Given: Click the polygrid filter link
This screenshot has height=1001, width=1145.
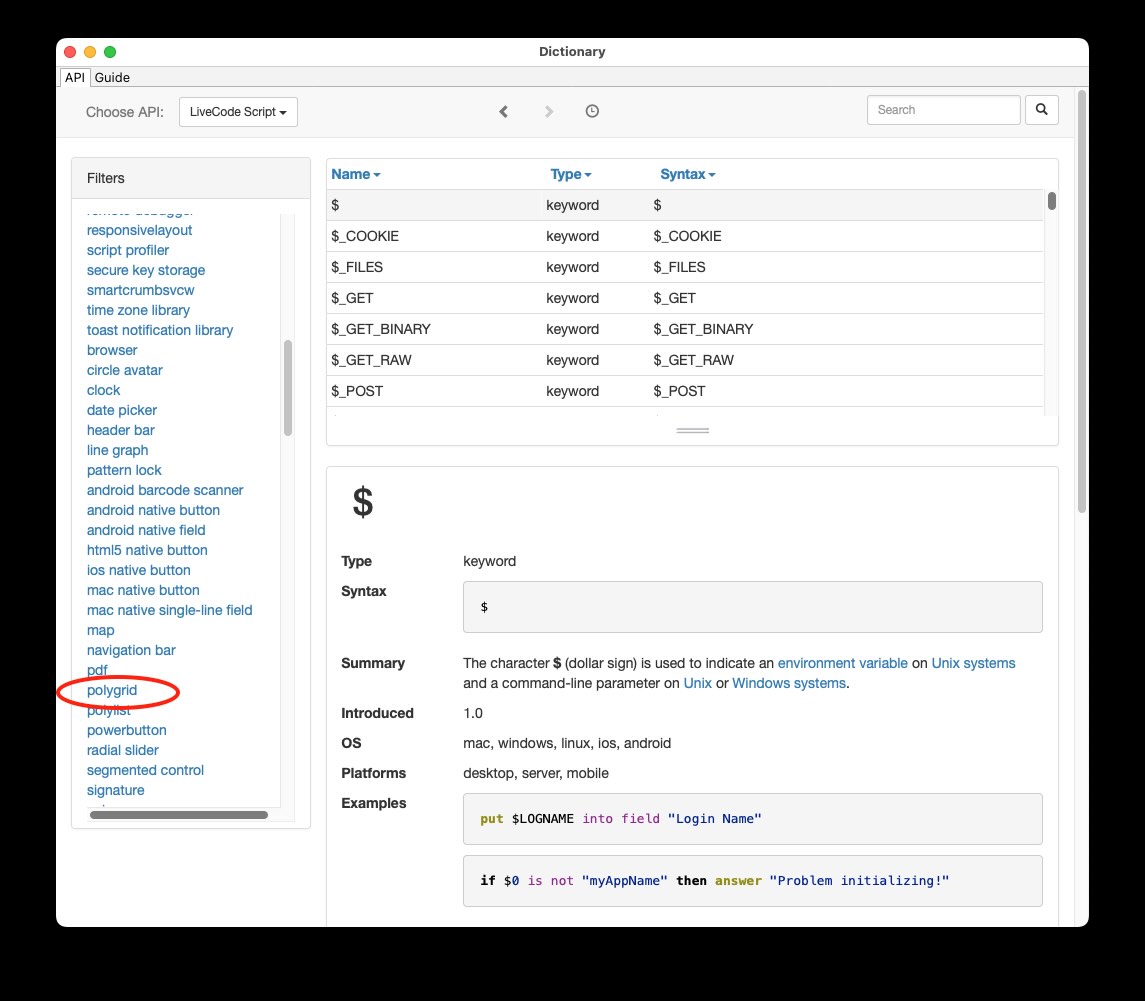Looking at the screenshot, I should [112, 690].
